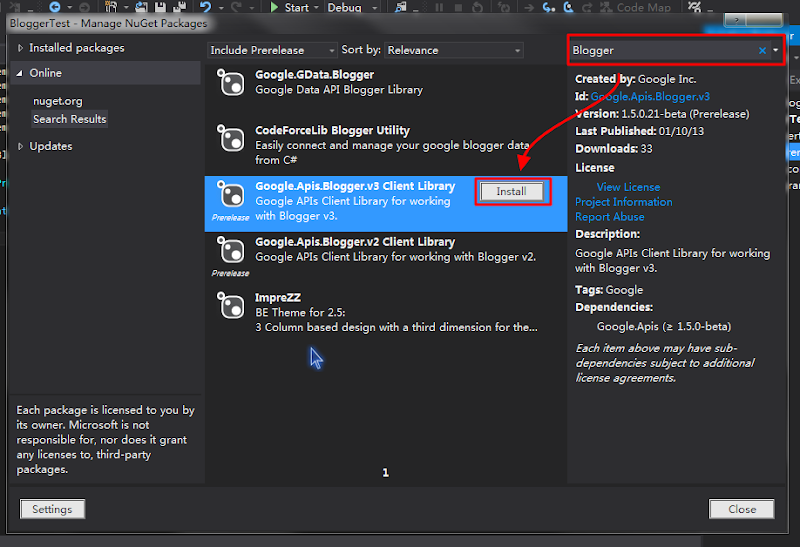Click the Save icon in Visual Studio toolbar

pos(160,7)
